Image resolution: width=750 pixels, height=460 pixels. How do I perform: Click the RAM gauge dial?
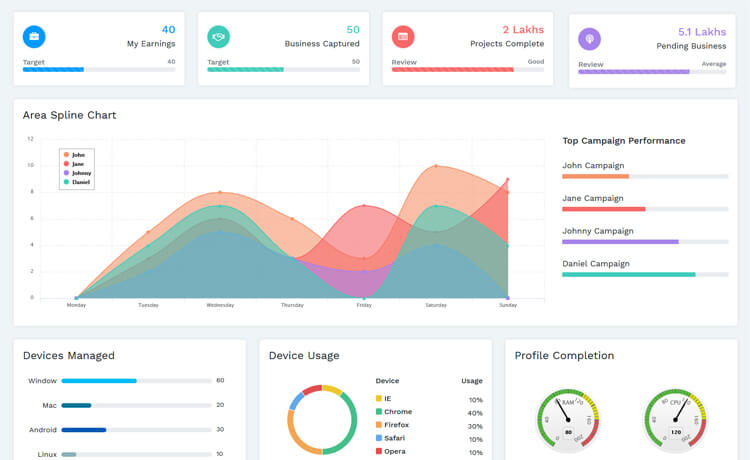[568, 421]
